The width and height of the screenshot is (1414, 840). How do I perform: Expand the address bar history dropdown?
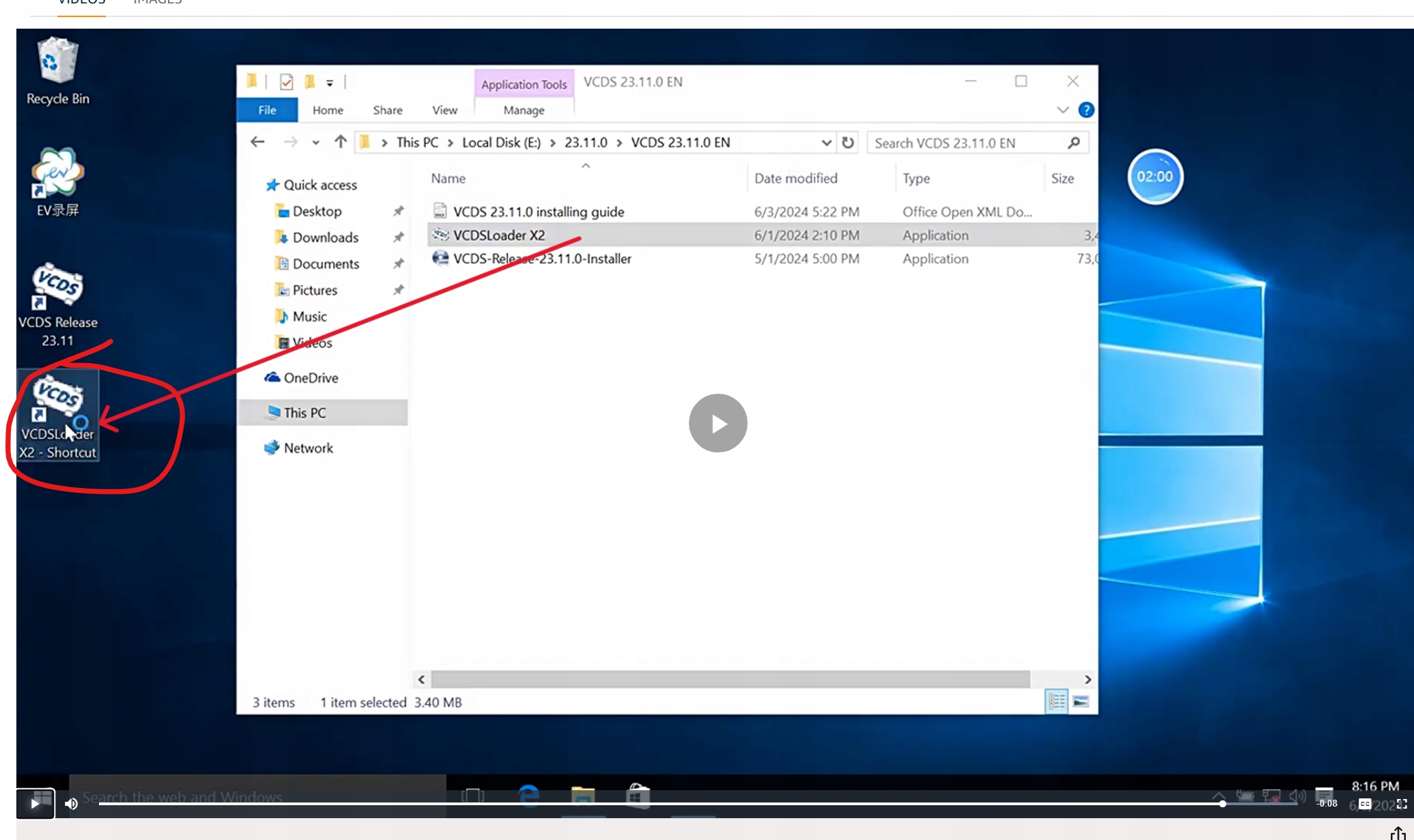pyautogui.click(x=826, y=143)
